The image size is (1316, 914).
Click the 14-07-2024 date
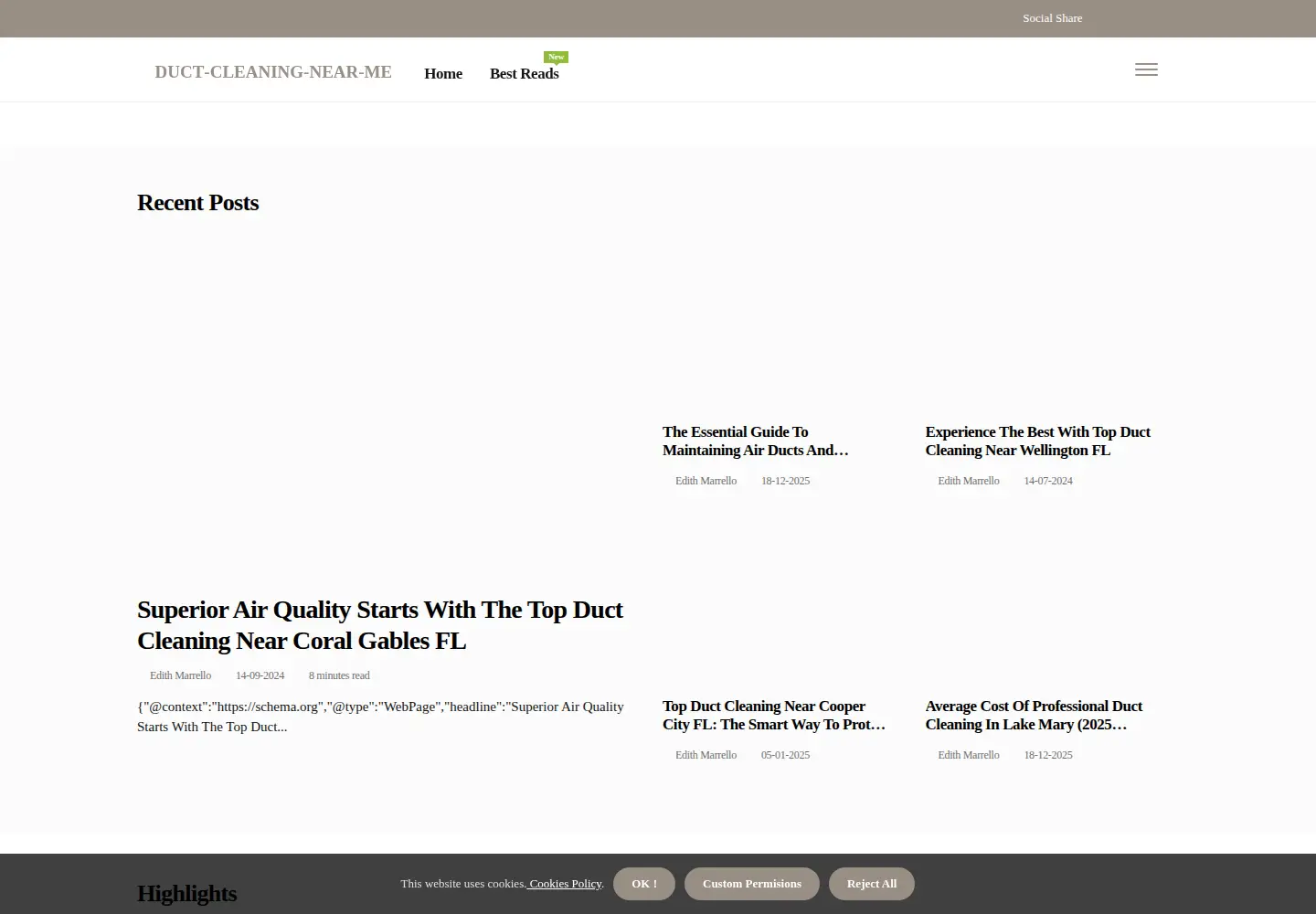[1048, 481]
